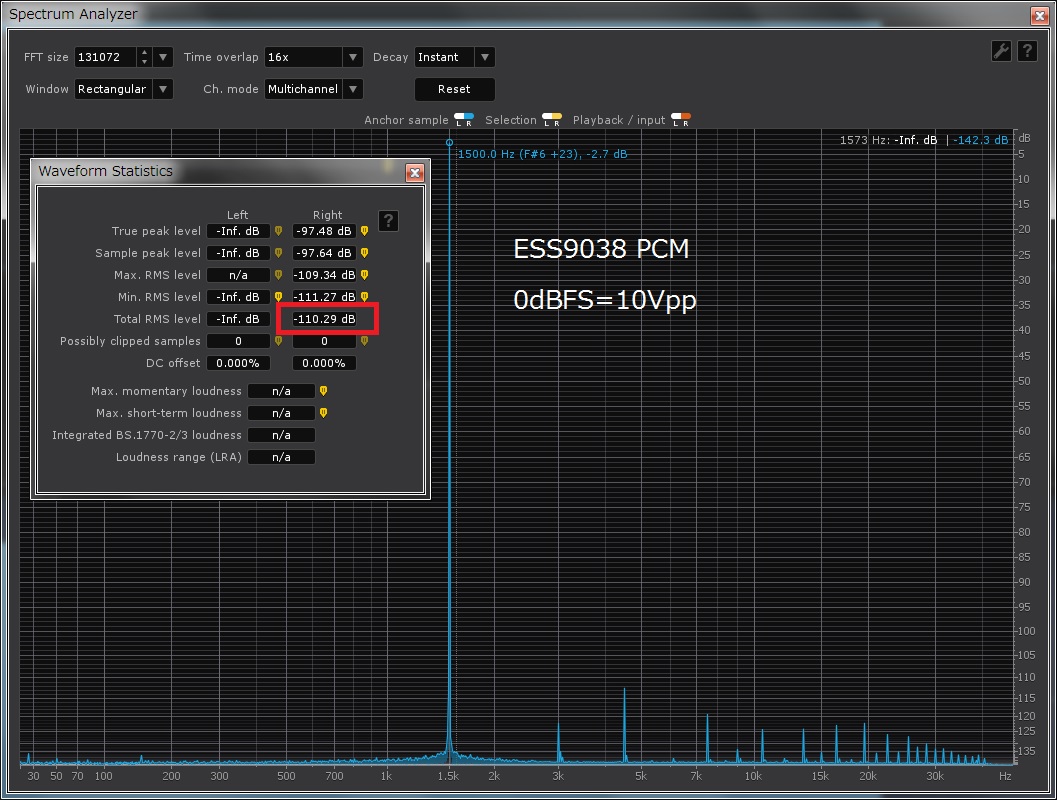Jump to Left true peak level marker

[x=278, y=231]
